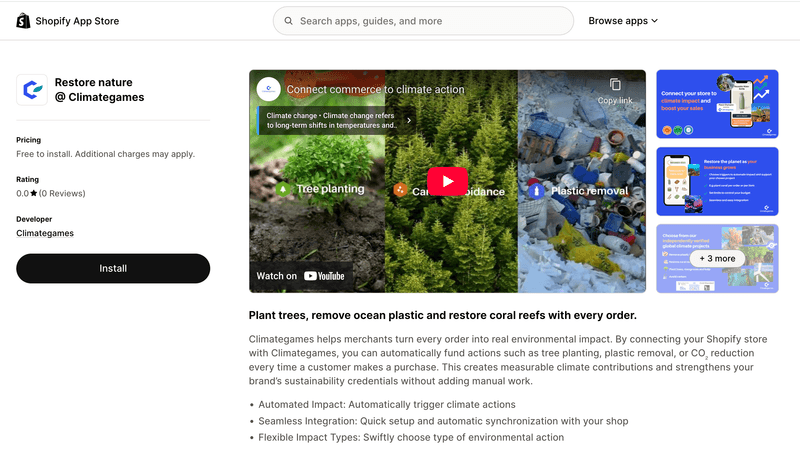
Task: Select the Developer label
Action: point(34,219)
